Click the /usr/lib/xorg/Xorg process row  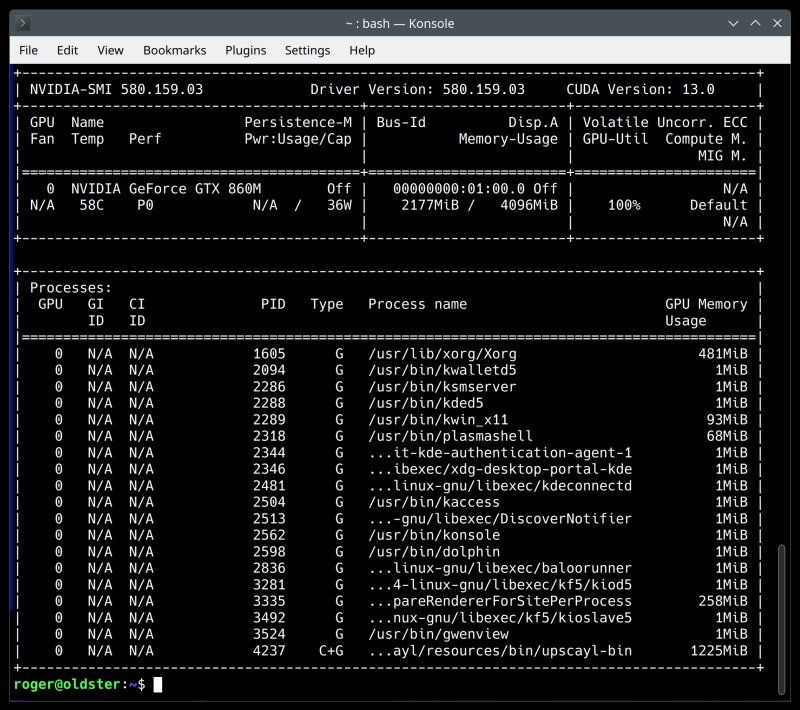click(x=390, y=353)
